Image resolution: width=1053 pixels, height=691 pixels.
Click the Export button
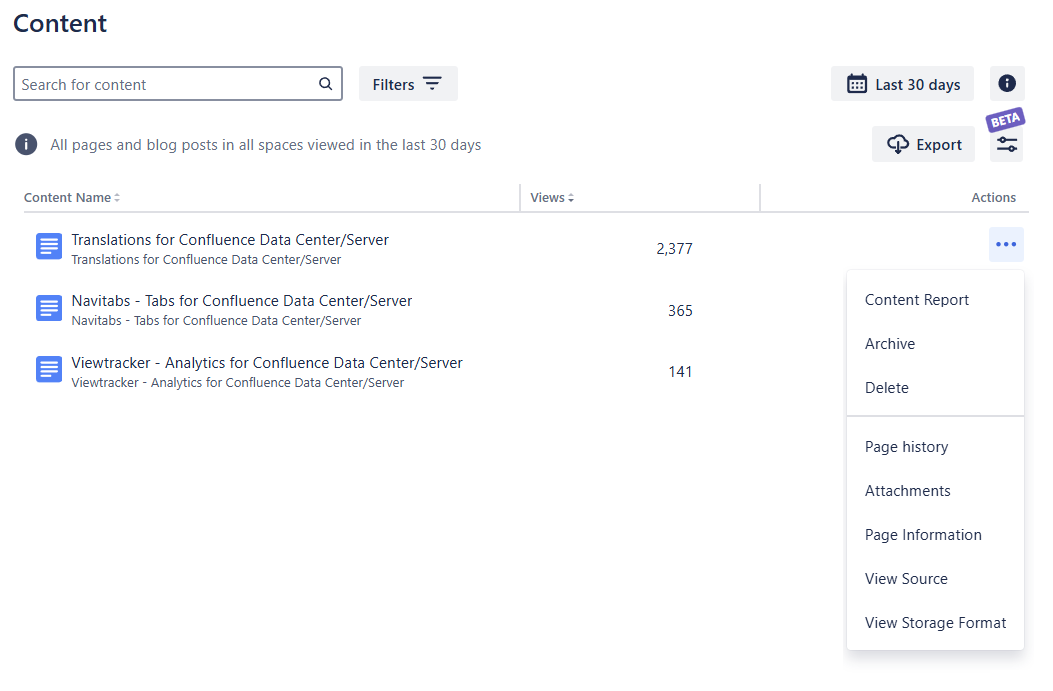923,145
